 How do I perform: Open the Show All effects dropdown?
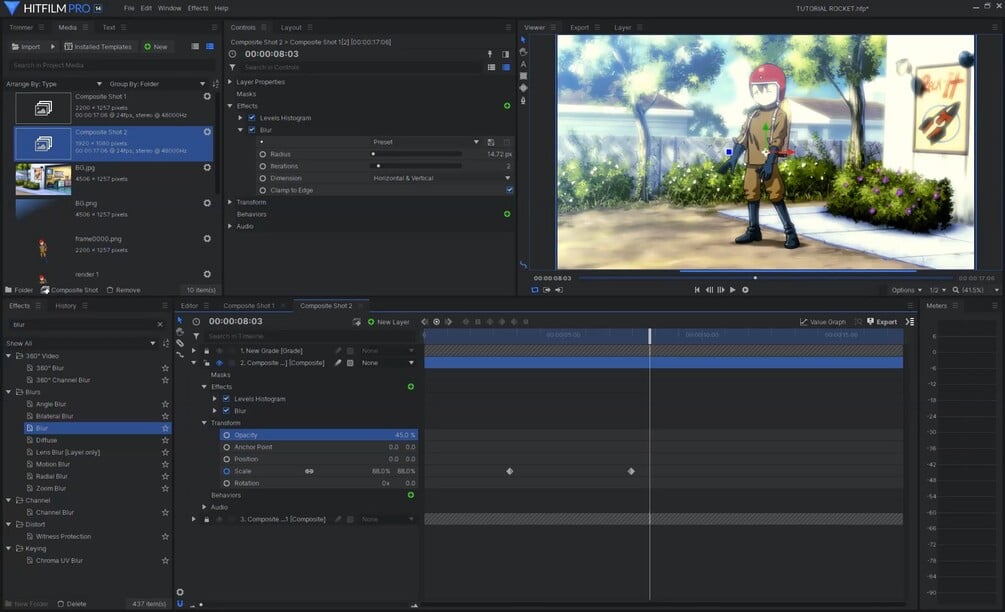pos(80,343)
